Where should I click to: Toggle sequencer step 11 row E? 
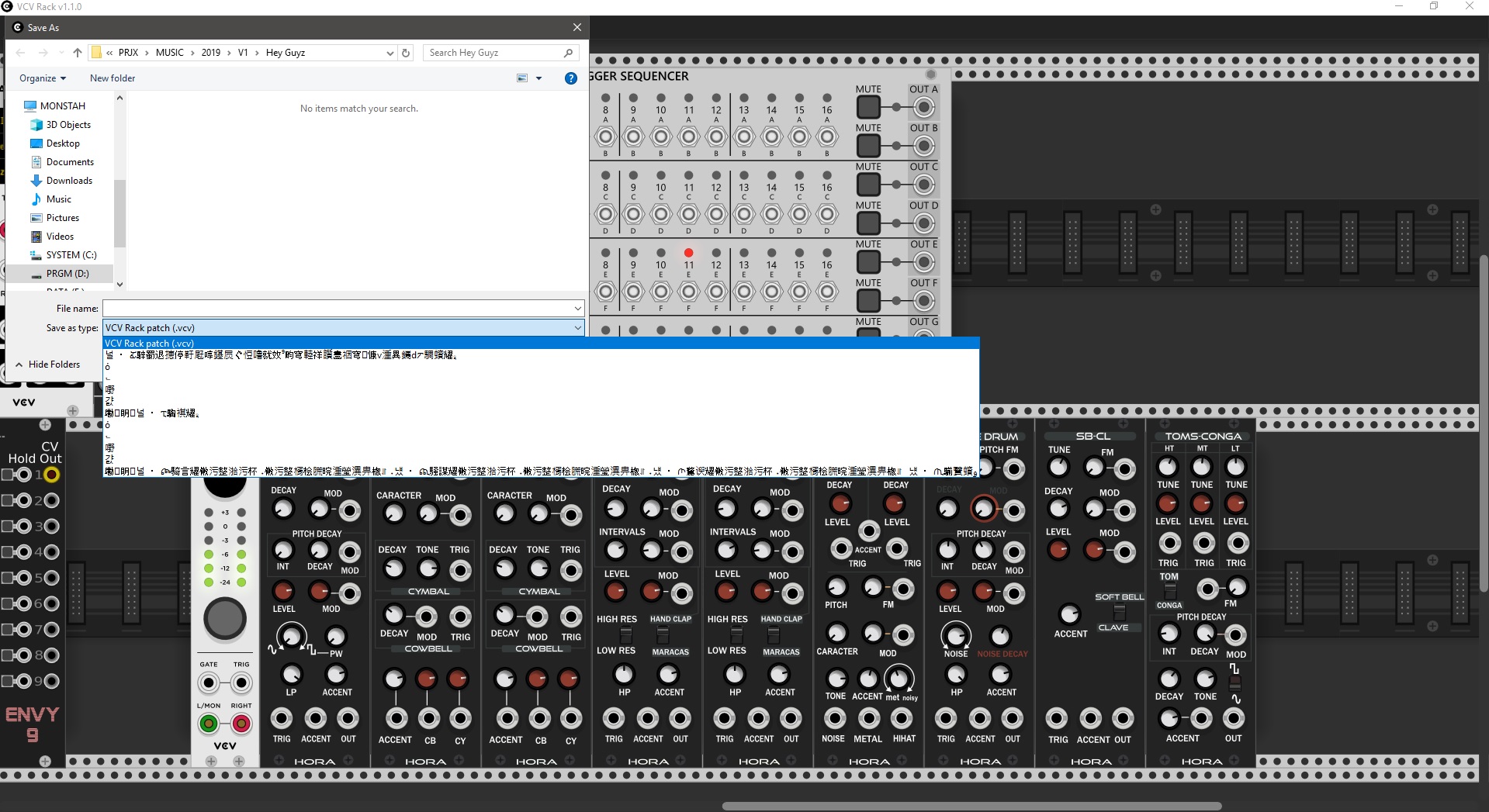click(688, 253)
